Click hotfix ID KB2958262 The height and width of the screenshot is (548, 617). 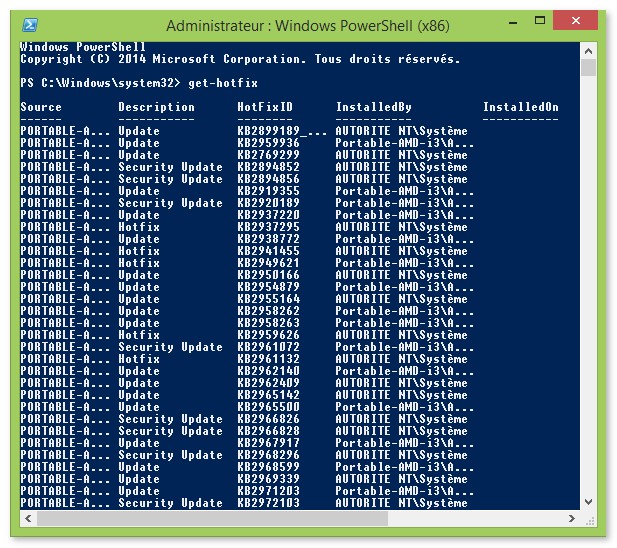coord(268,311)
